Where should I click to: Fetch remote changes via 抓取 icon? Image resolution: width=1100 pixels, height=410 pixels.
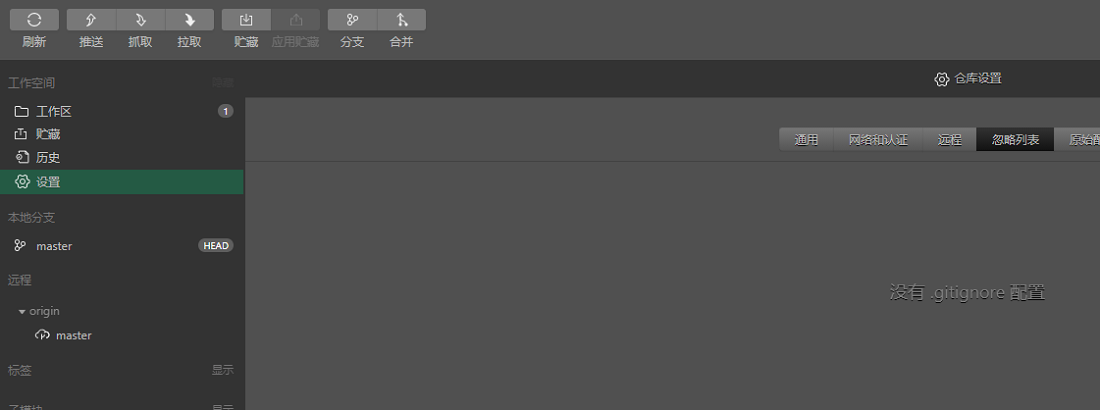[x=140, y=20]
